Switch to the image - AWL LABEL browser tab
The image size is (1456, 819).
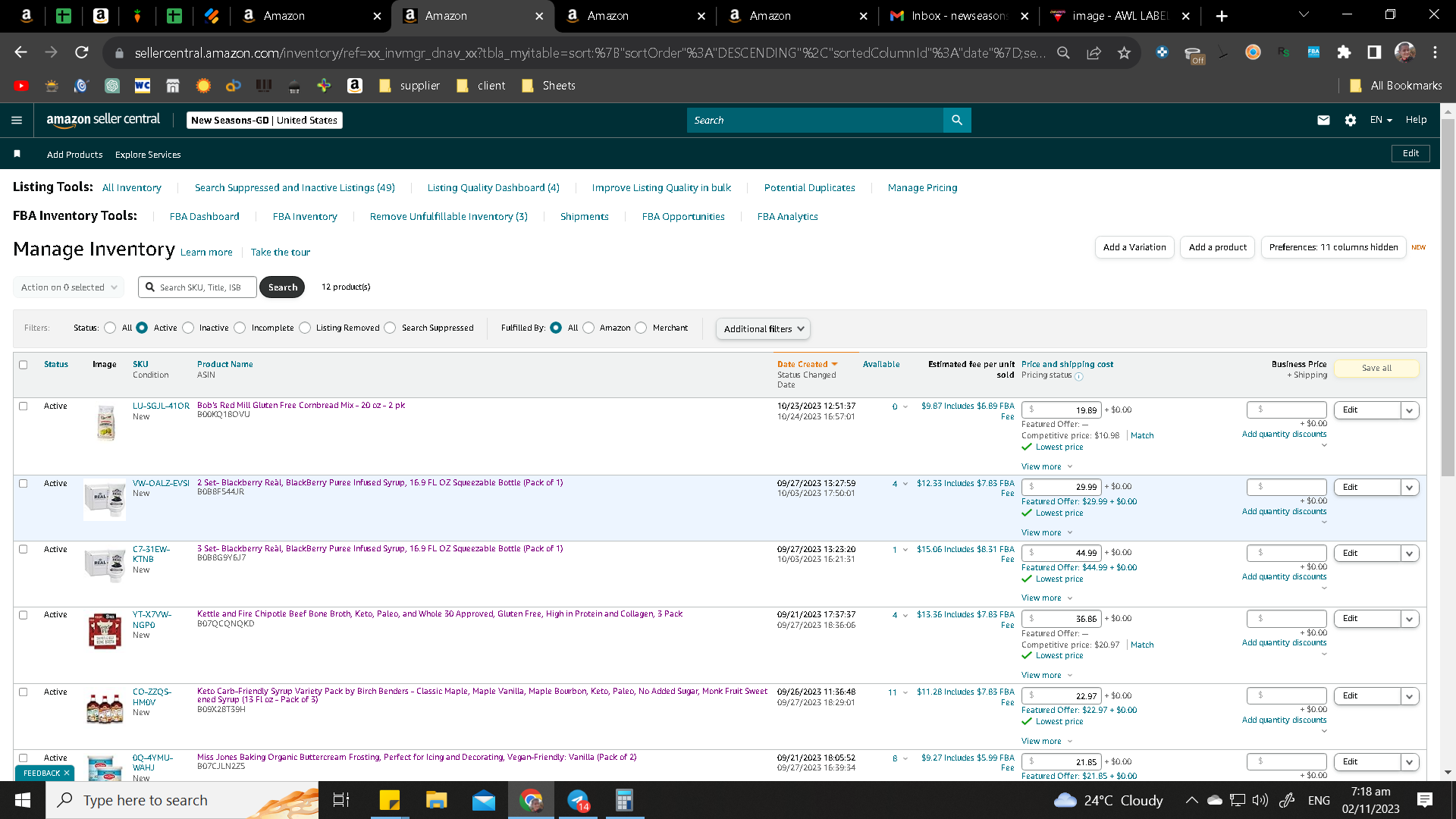point(1121,16)
